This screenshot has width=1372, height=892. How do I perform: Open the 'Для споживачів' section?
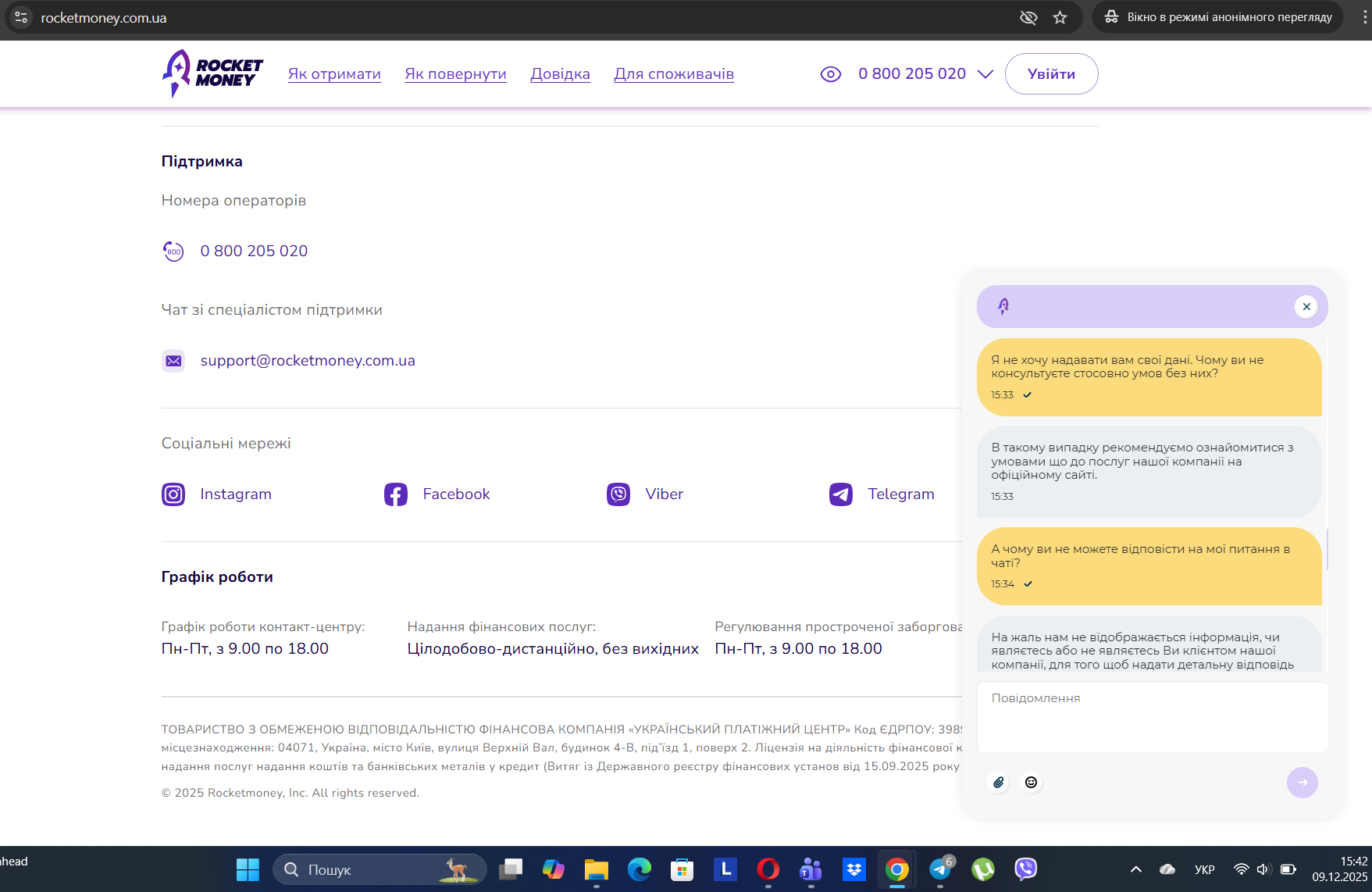pyautogui.click(x=674, y=74)
